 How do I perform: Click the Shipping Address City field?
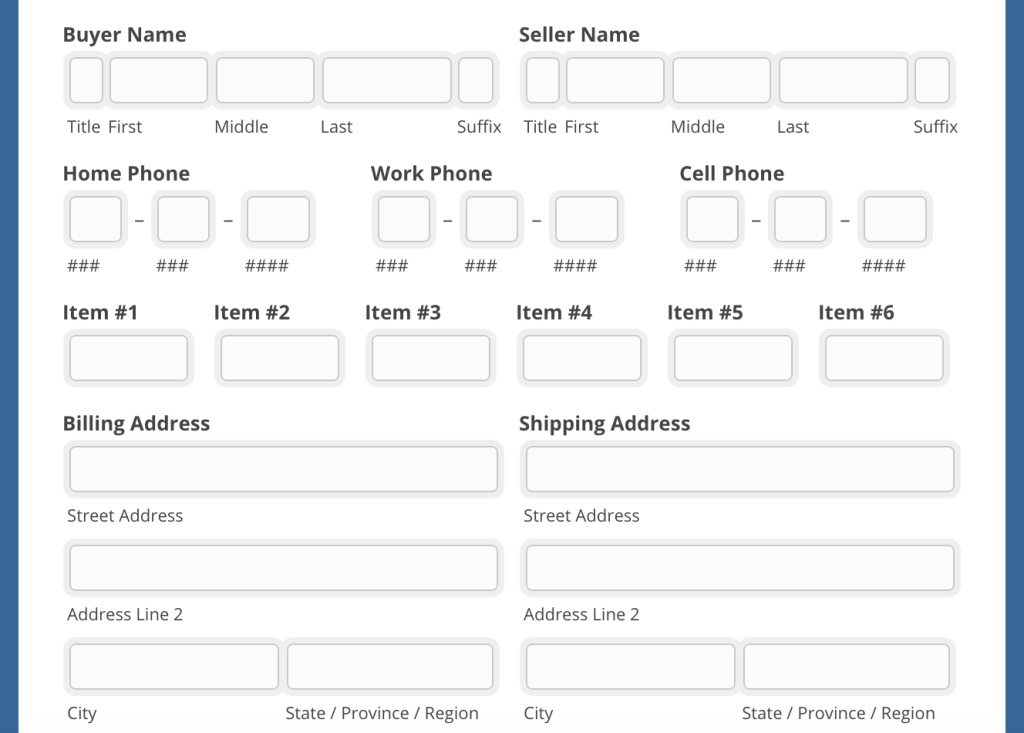[630, 667]
